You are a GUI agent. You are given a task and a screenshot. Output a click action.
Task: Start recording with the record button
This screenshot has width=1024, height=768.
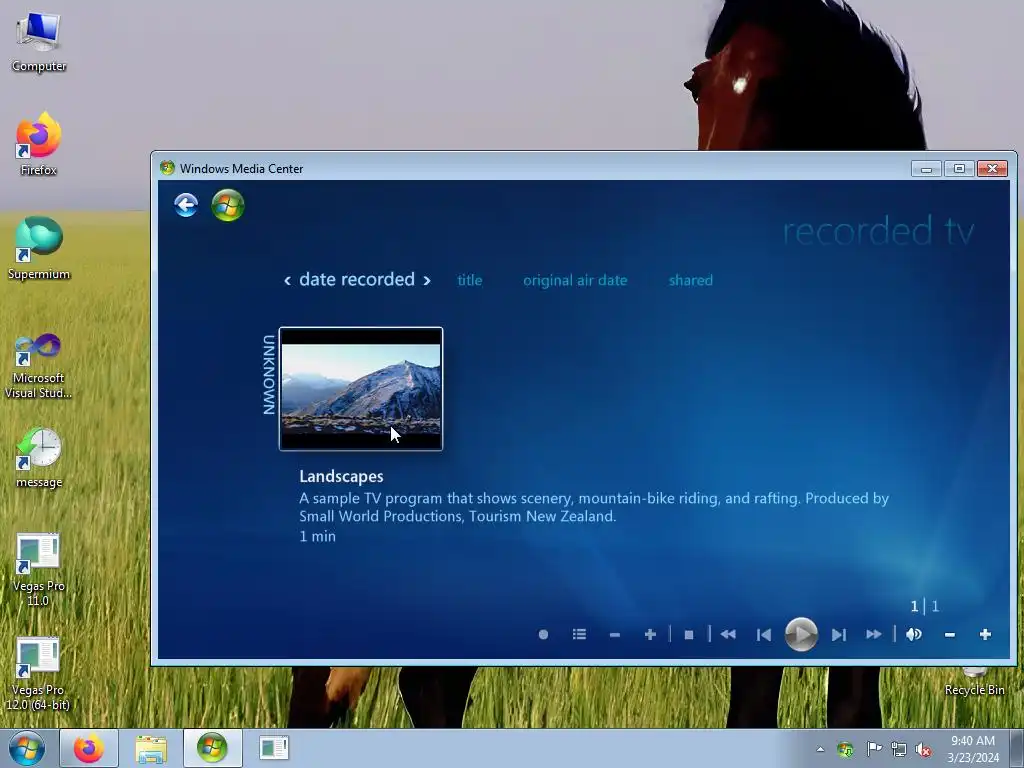[543, 634]
